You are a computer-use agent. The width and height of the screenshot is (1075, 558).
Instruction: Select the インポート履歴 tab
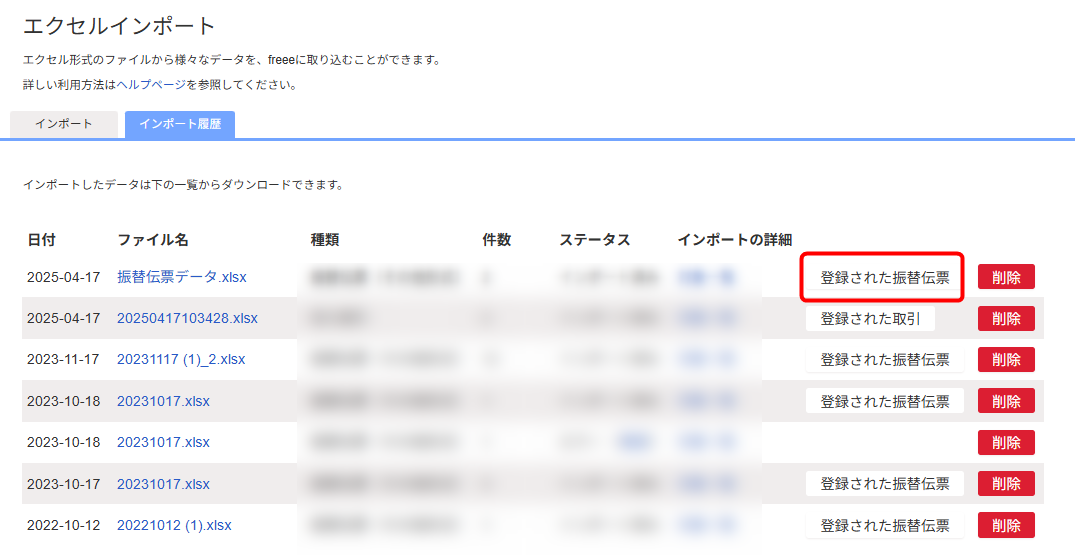point(180,124)
